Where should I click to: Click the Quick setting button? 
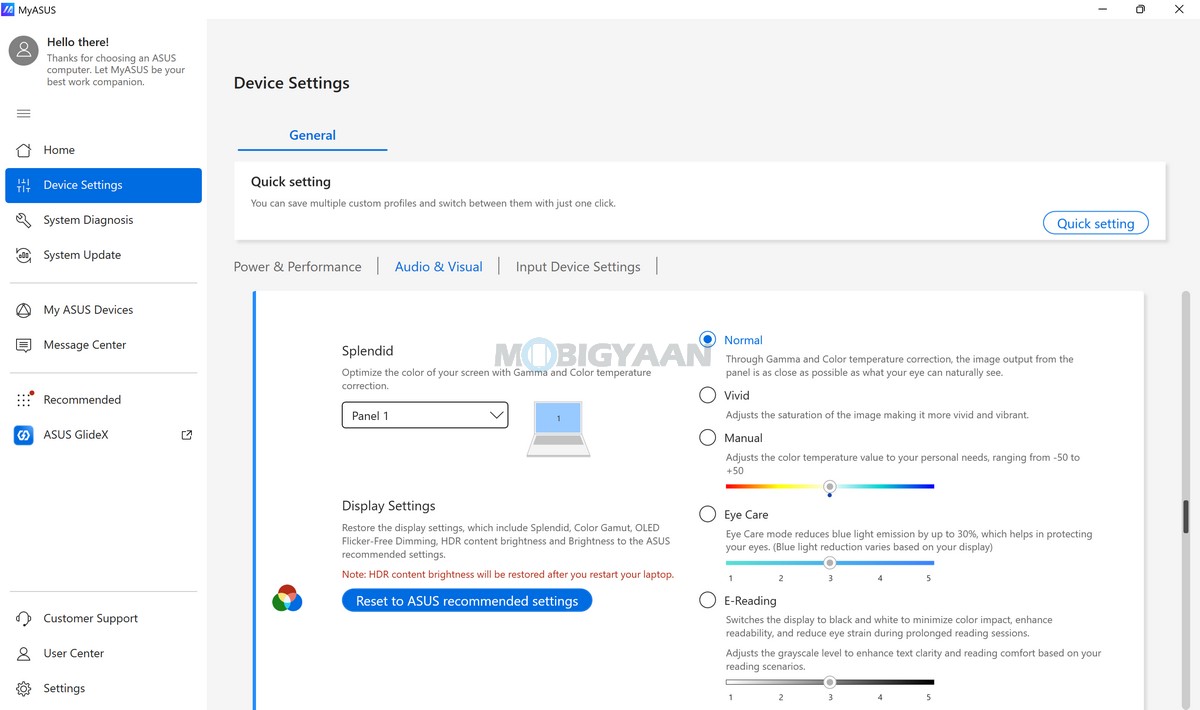coord(1096,223)
